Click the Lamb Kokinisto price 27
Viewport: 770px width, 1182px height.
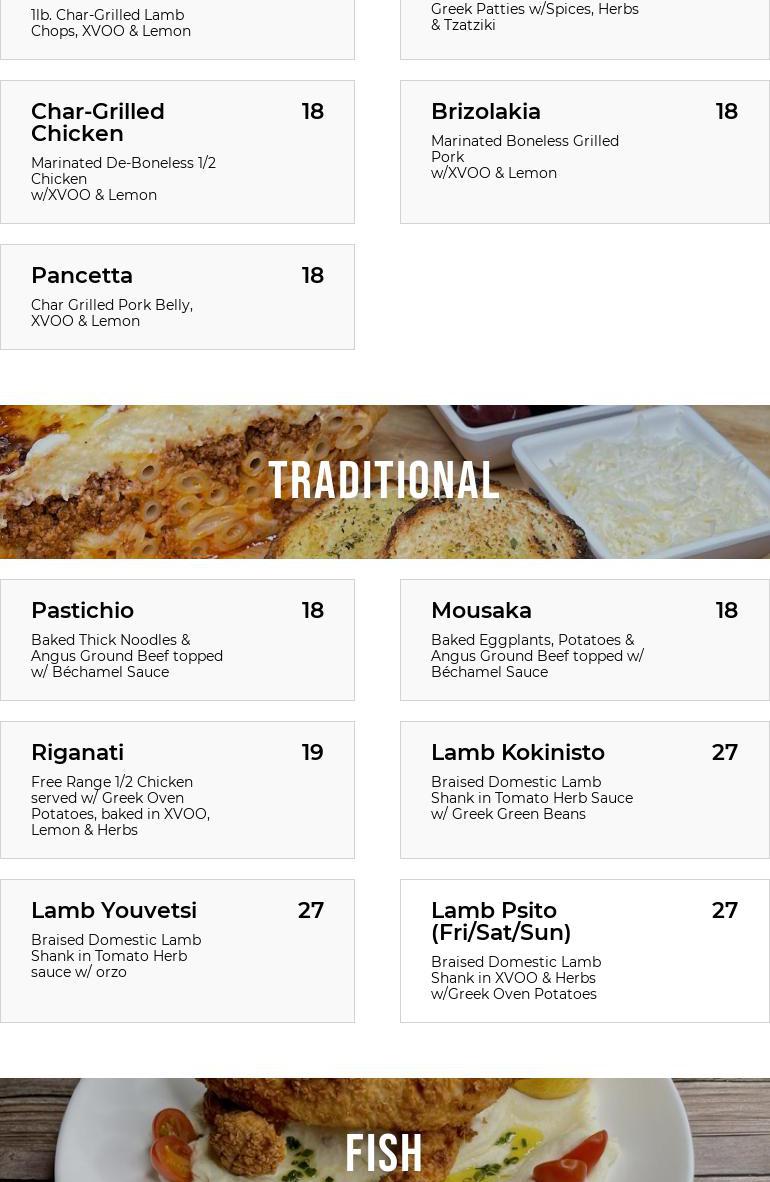pyautogui.click(x=724, y=753)
